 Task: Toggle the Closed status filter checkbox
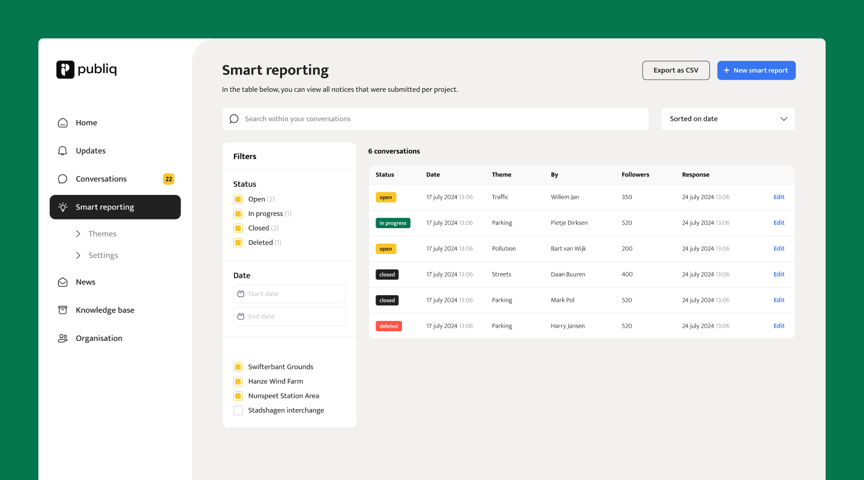[x=238, y=228]
